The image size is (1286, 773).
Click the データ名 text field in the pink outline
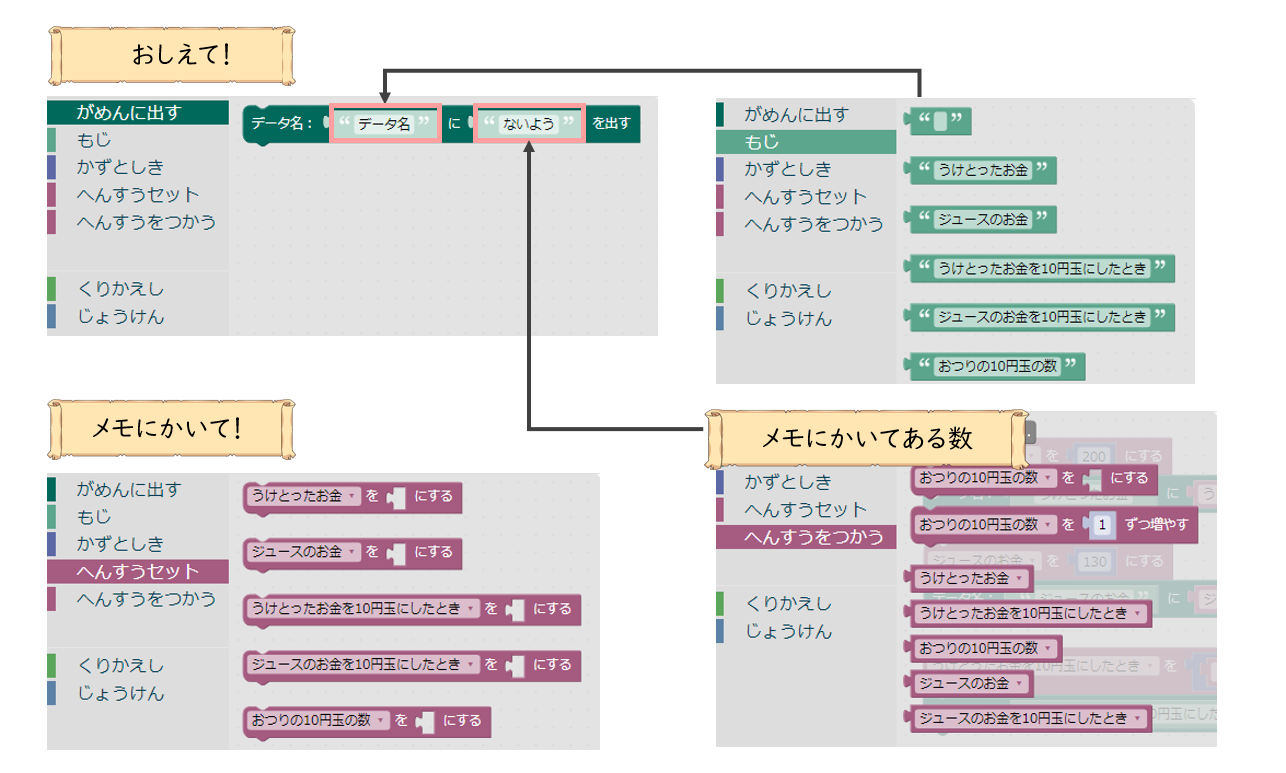[x=384, y=124]
